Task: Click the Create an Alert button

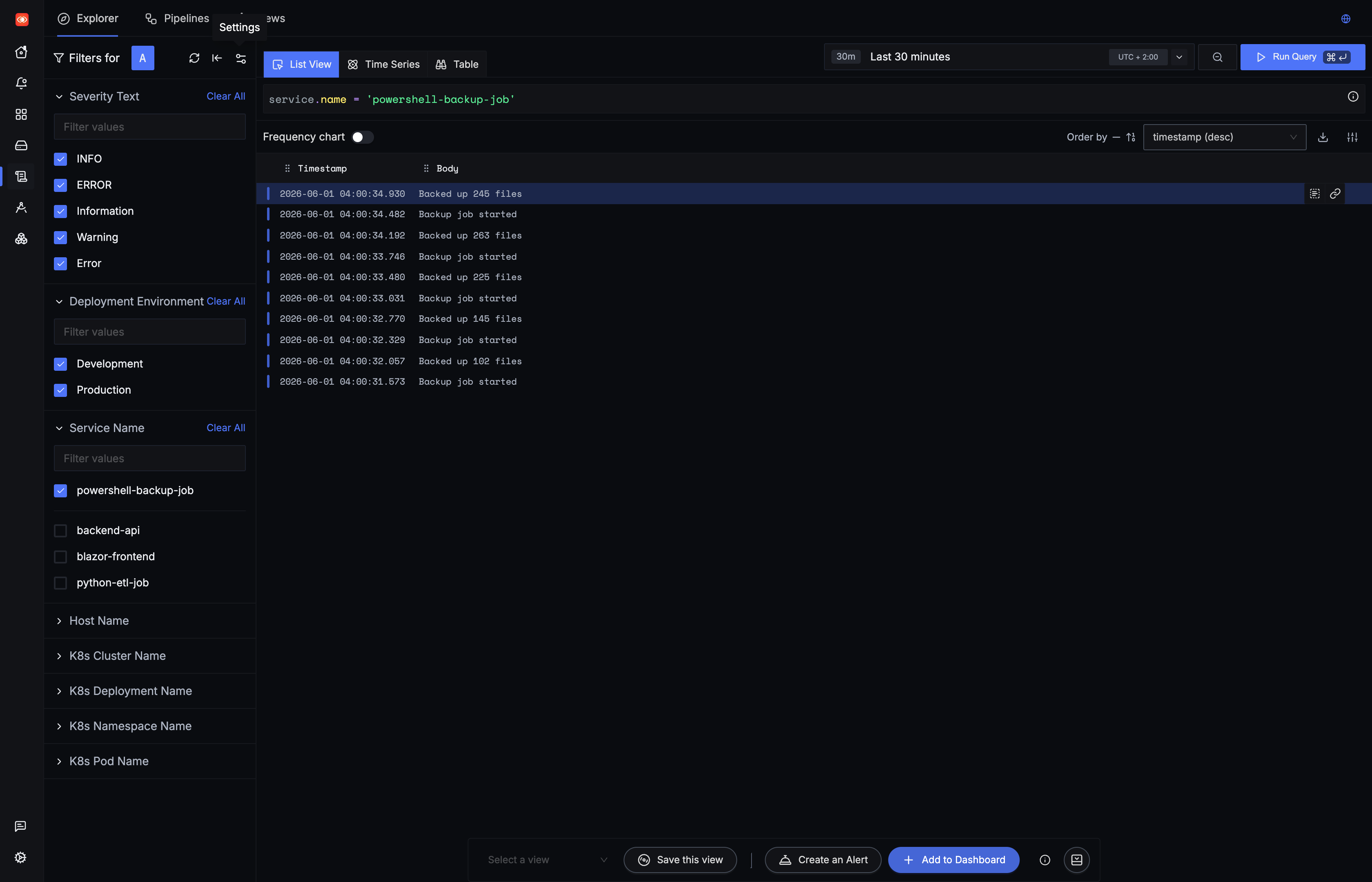Action: (823, 860)
